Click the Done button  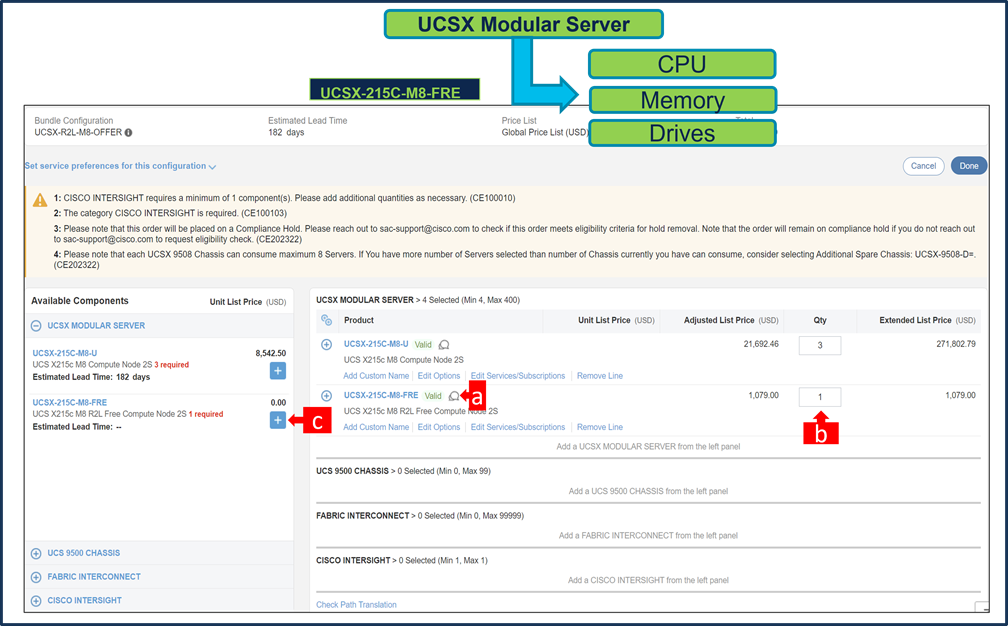pos(969,166)
